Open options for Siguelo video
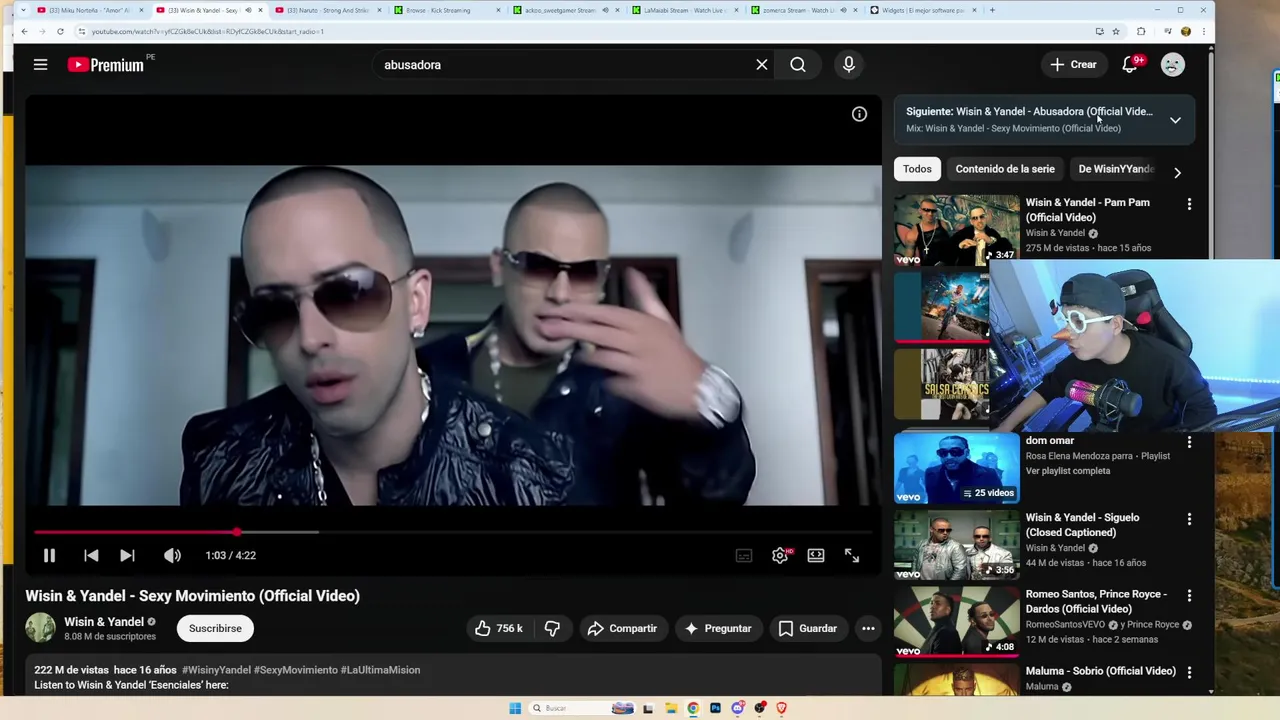This screenshot has height=720, width=1280. click(1189, 519)
